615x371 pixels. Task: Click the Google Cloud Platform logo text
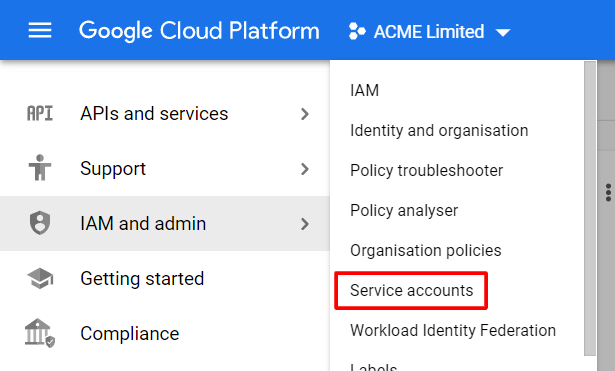[199, 31]
